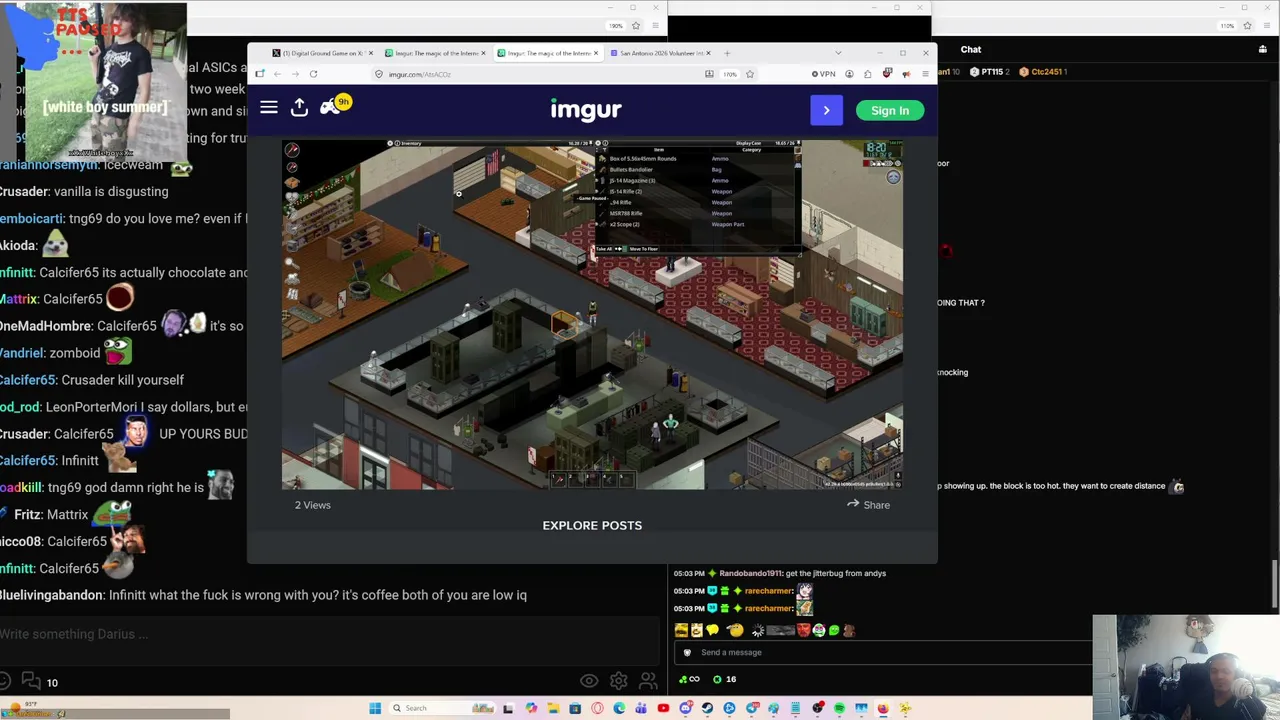The image size is (1280, 720).
Task: Open the gear settings below left chat
Action: (619, 682)
